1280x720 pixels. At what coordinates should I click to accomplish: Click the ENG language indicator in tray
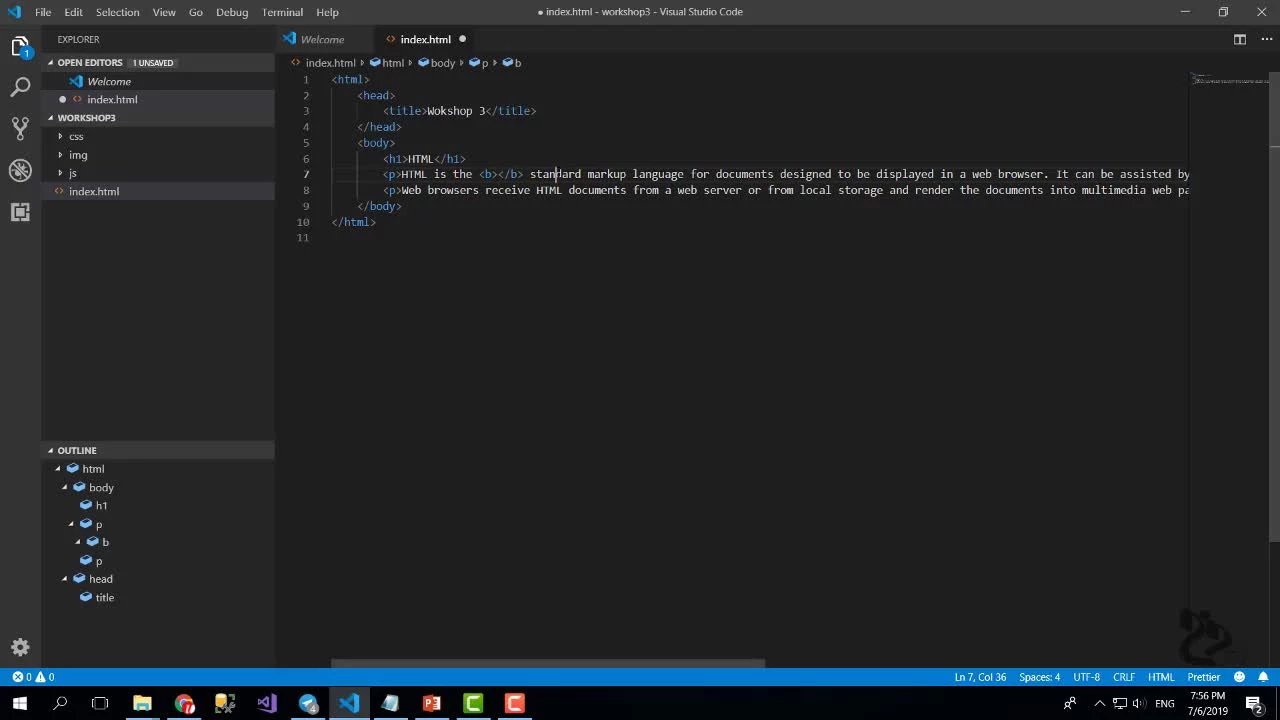pos(1165,703)
